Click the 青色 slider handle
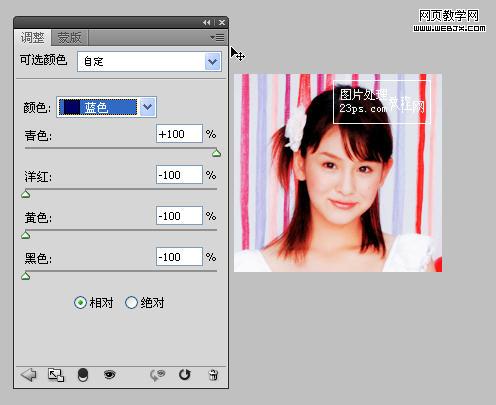 click(x=216, y=153)
